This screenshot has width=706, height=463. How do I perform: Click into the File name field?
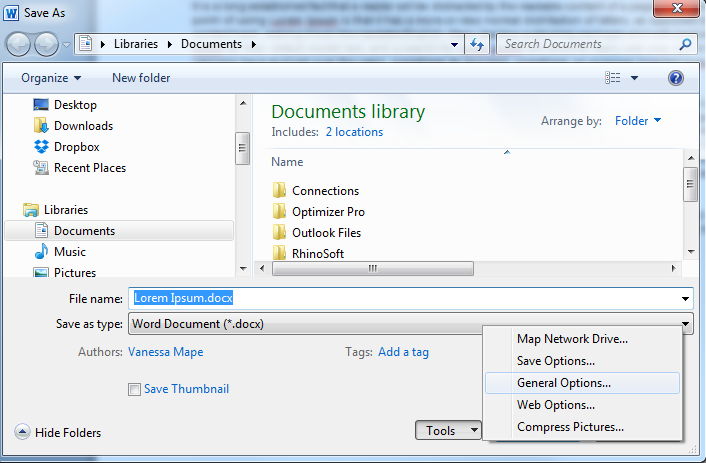[410, 299]
